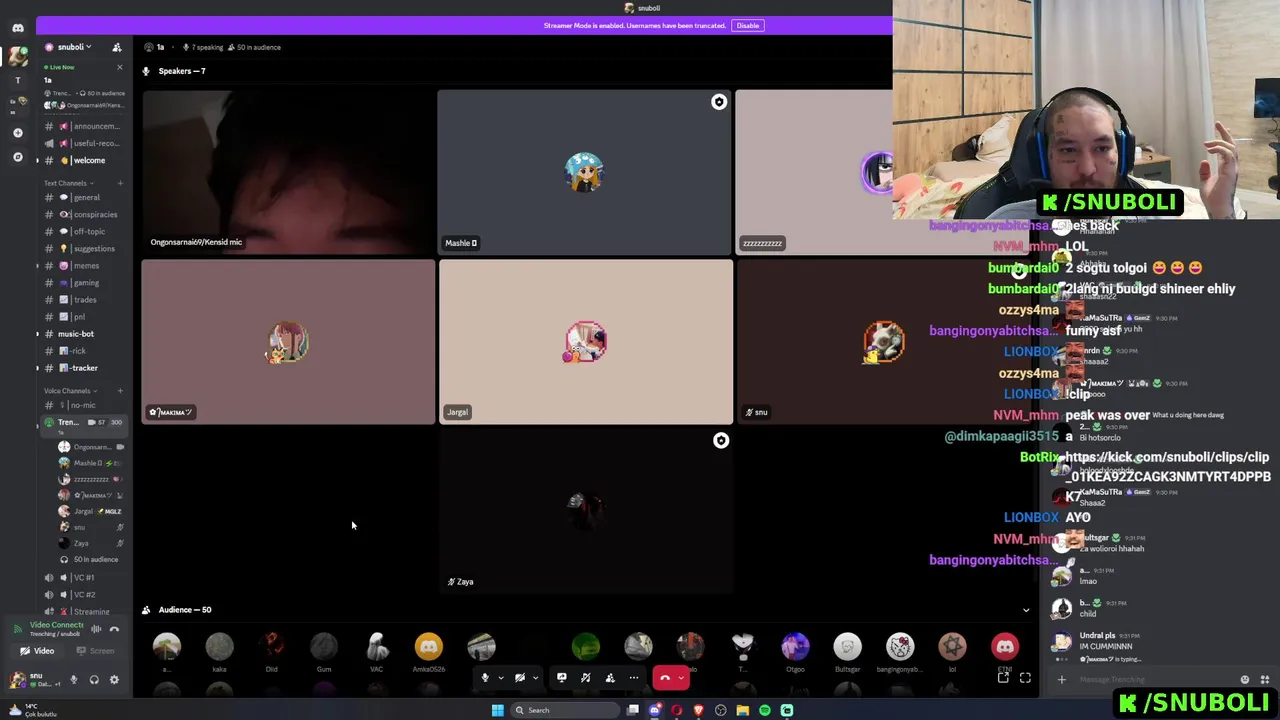Open the welcome channel

(x=84, y=160)
